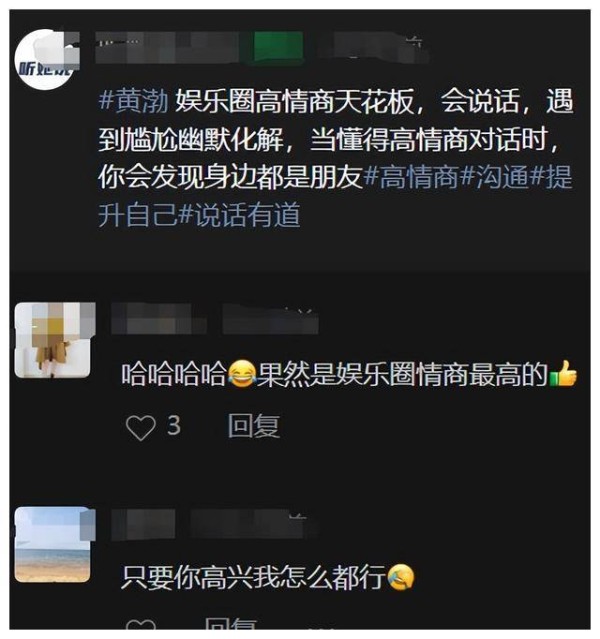Like the first comment with the heart icon

[141, 427]
